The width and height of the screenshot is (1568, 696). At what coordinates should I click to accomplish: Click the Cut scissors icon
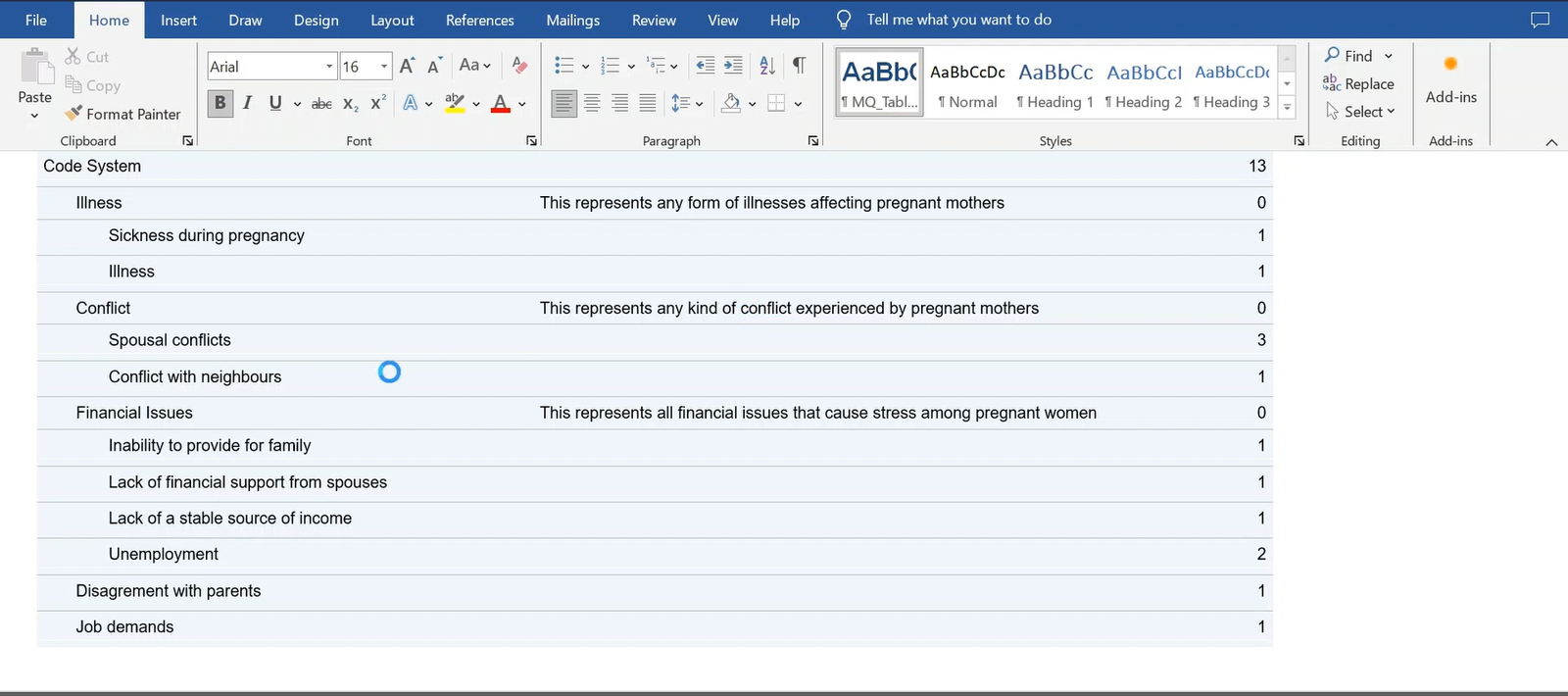tap(73, 57)
